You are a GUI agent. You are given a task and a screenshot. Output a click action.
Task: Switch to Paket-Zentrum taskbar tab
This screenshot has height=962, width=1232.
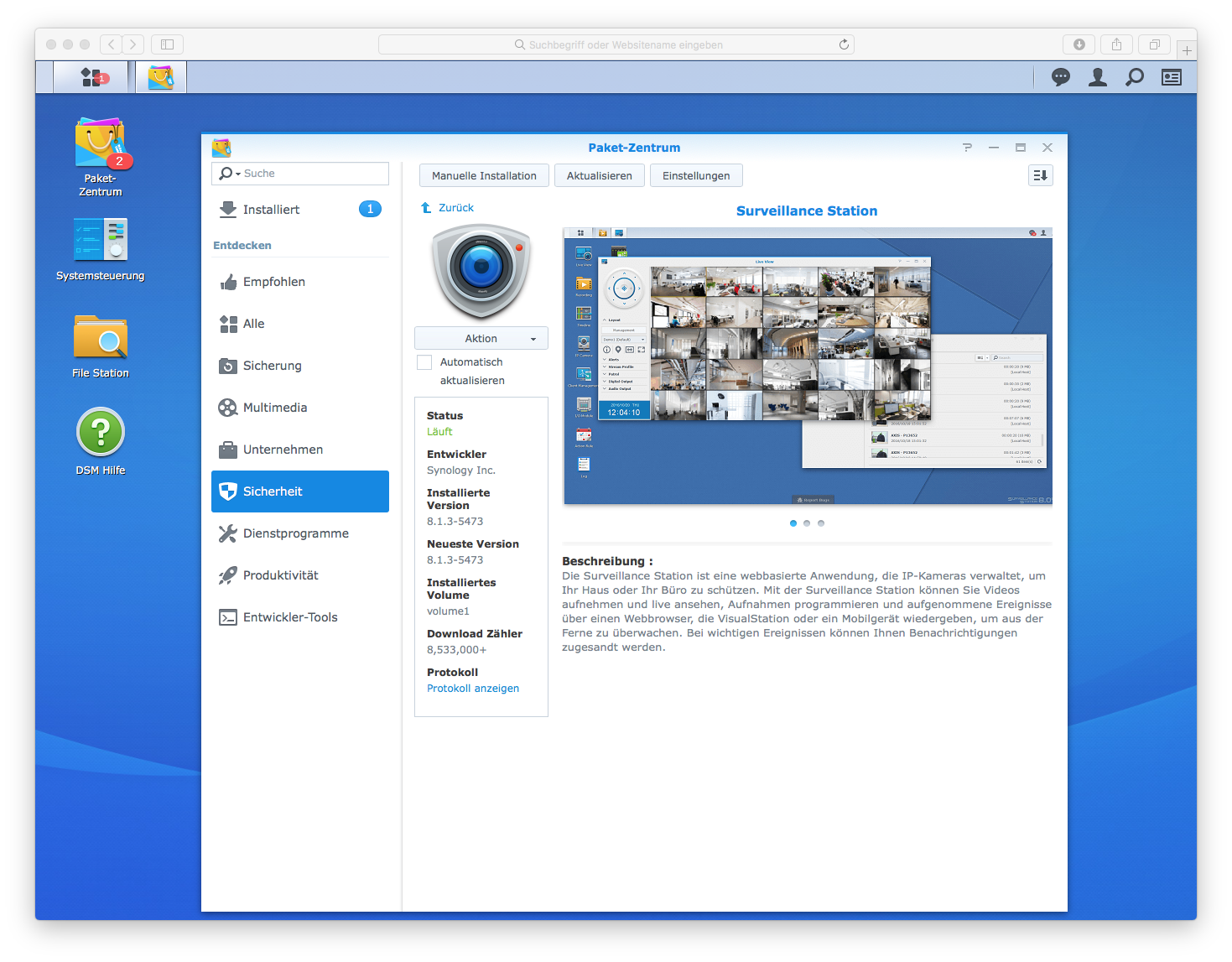click(x=161, y=77)
